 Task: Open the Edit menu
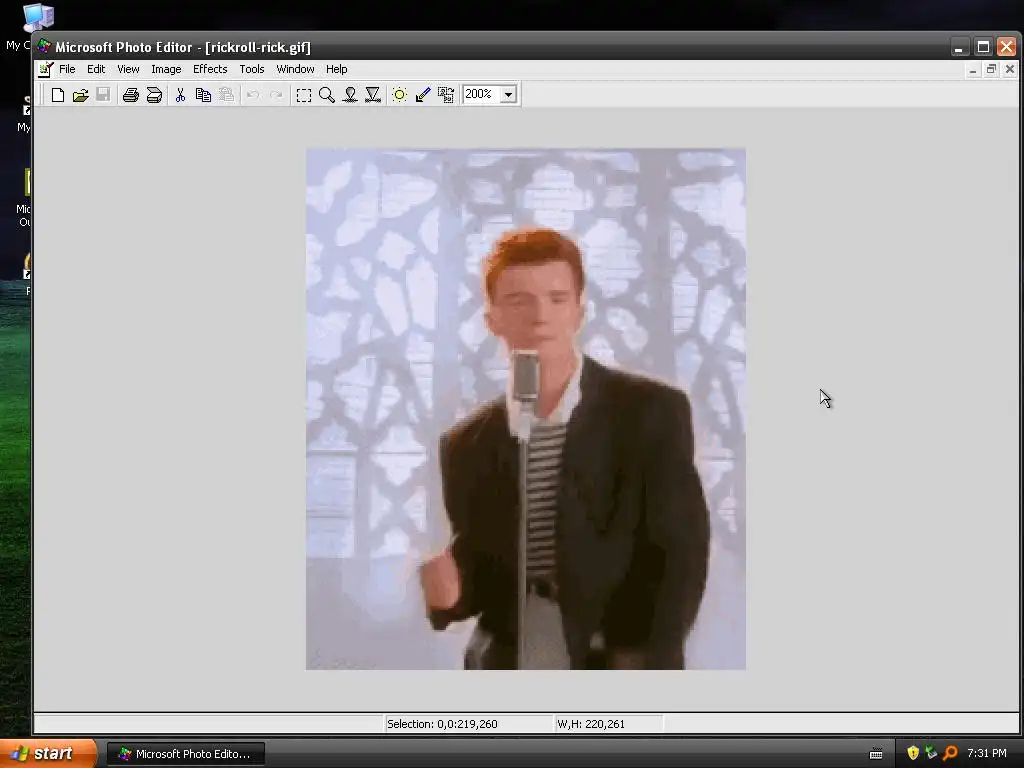click(96, 69)
